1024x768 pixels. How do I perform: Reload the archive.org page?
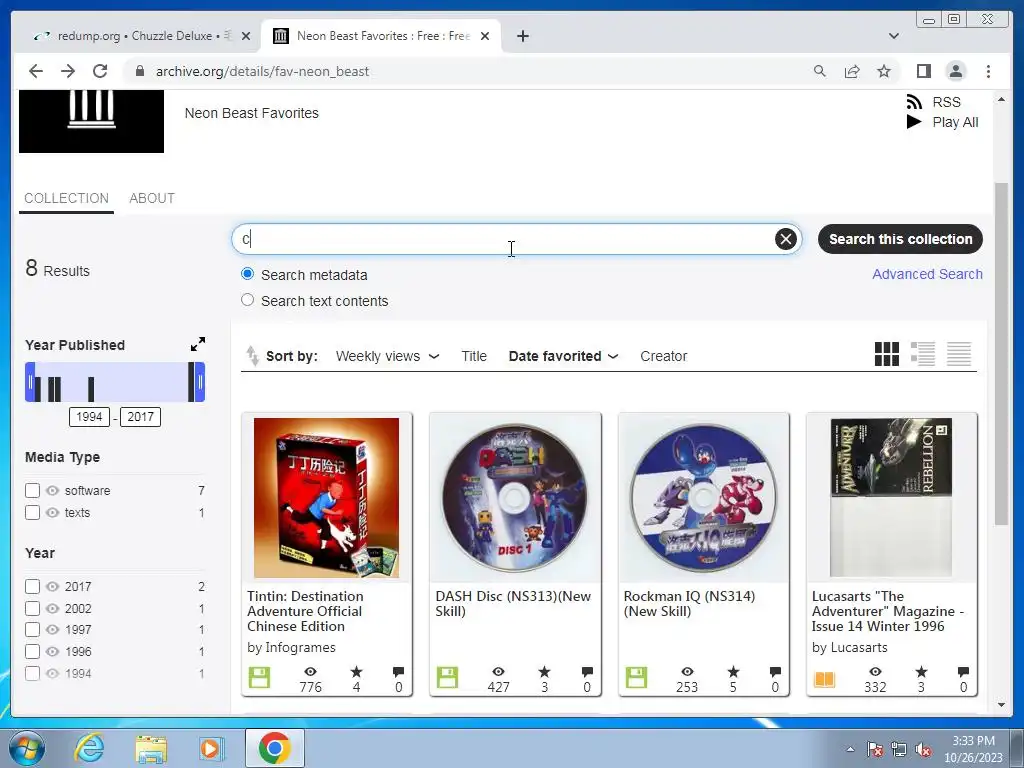(x=100, y=71)
